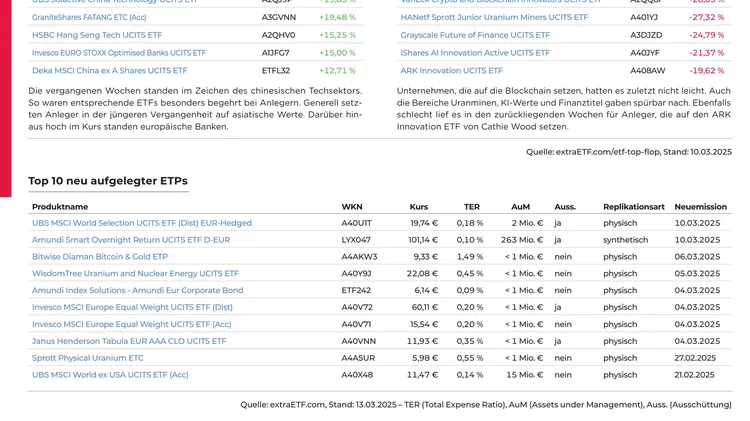
Task: Select the 27.02.2025 Neuemission date
Action: point(695,358)
